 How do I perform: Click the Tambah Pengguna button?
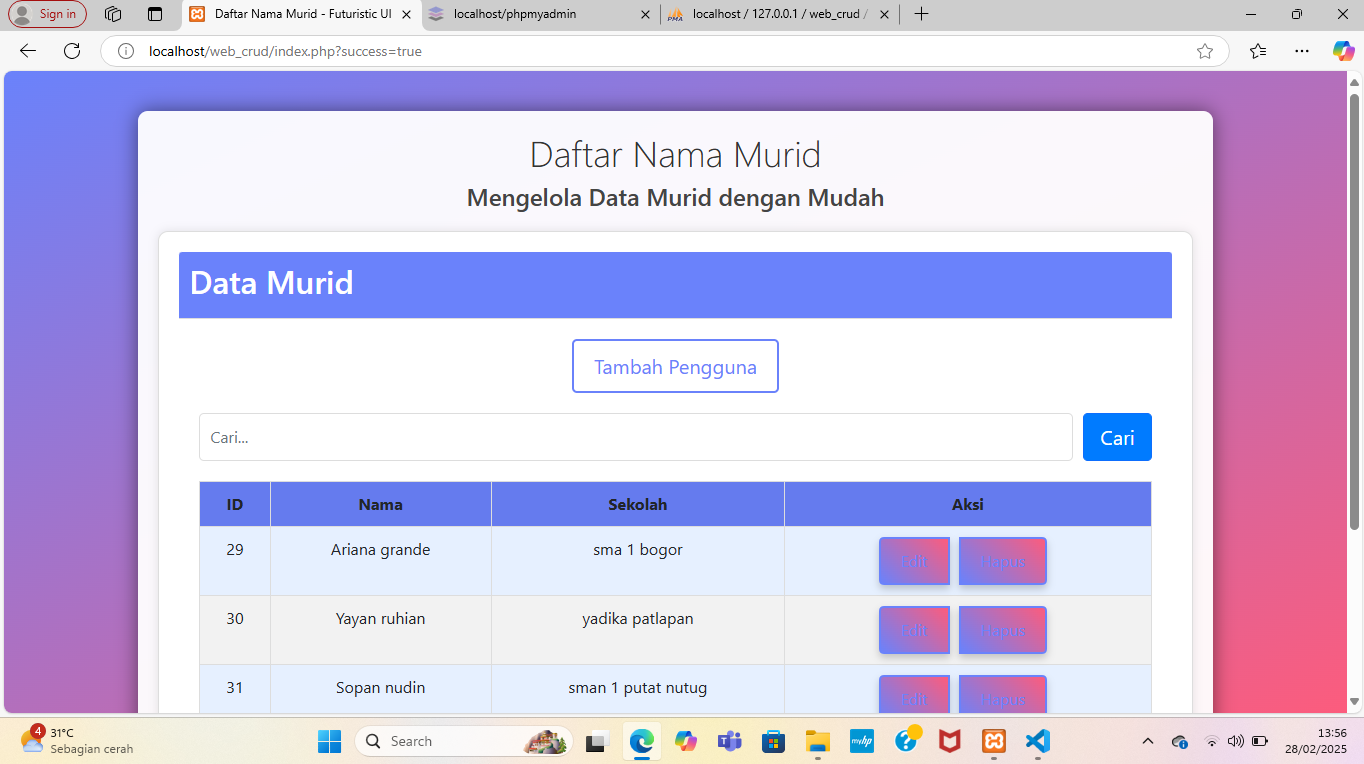(675, 366)
